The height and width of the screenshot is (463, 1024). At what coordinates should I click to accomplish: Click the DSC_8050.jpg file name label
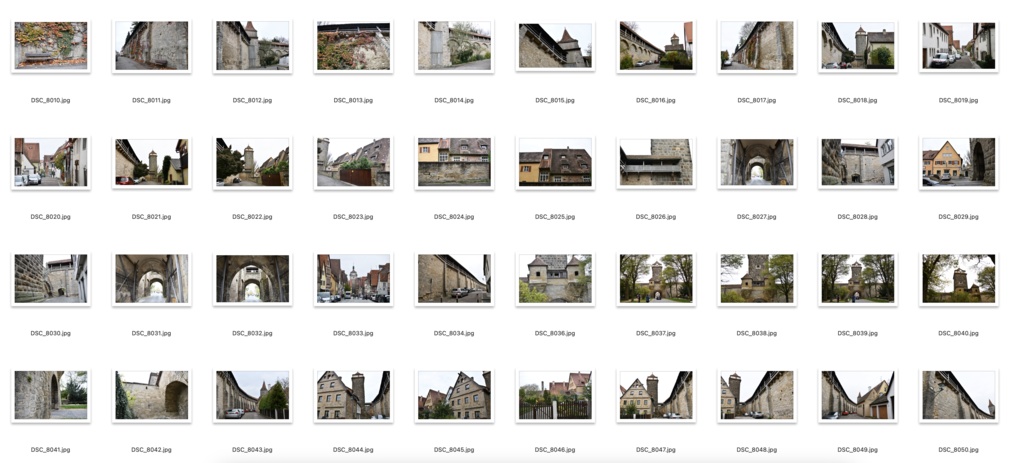point(959,450)
